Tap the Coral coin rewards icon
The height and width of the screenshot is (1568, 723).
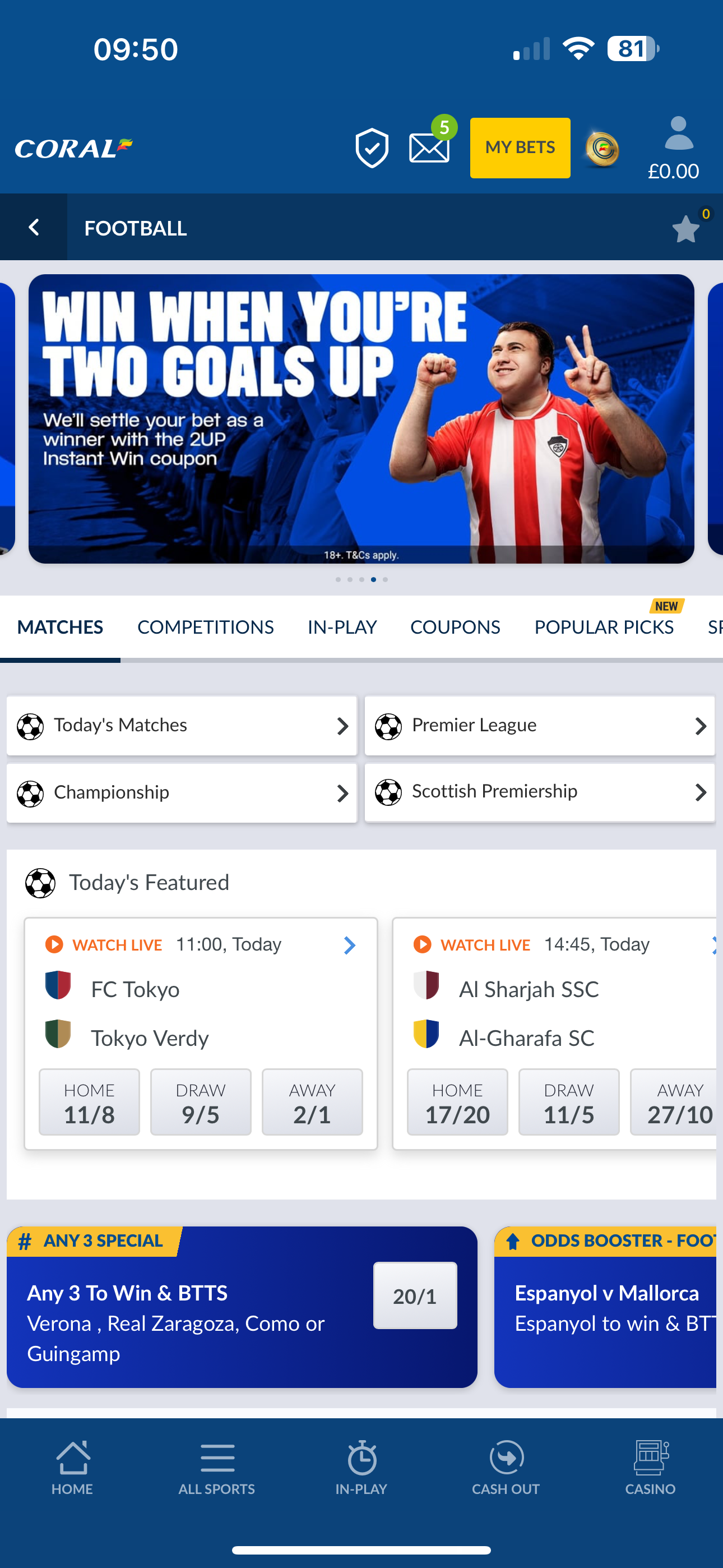coord(602,149)
